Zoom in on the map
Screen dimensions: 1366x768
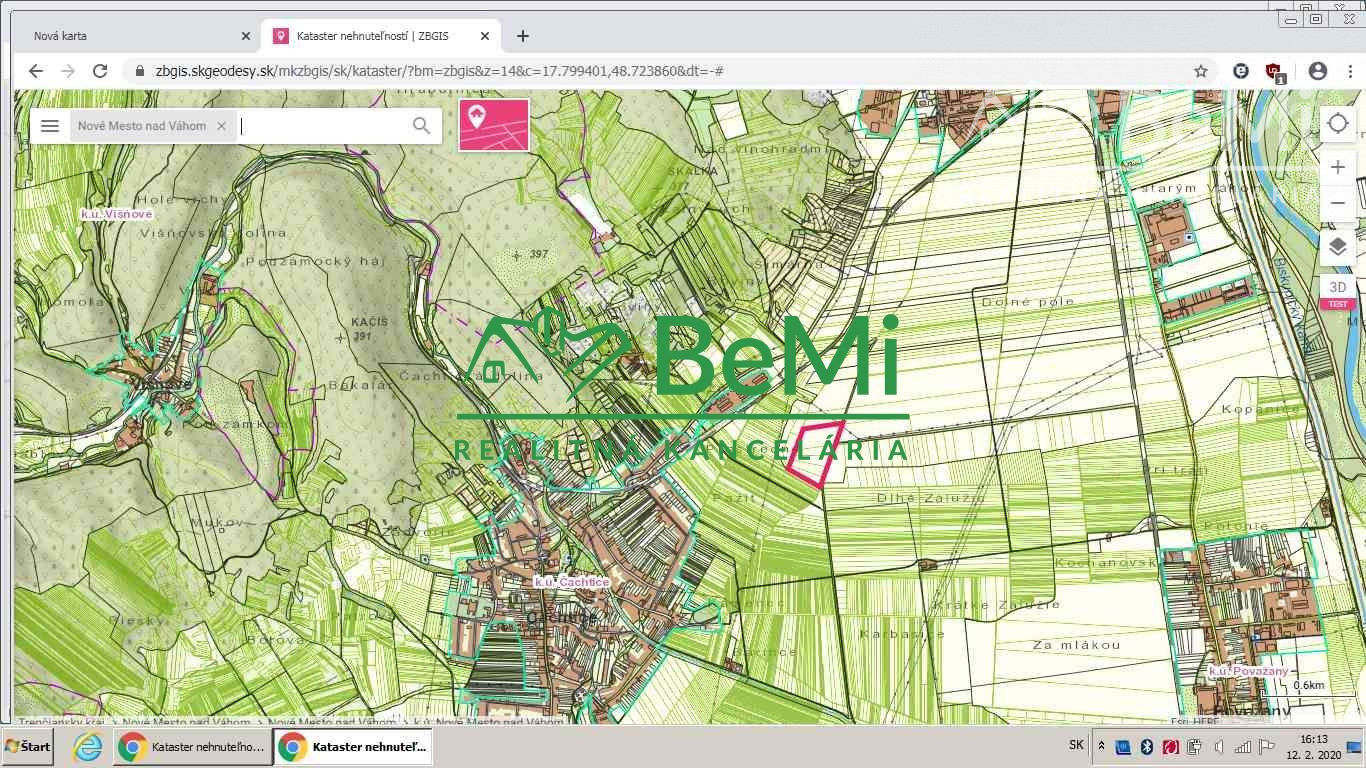point(1338,167)
